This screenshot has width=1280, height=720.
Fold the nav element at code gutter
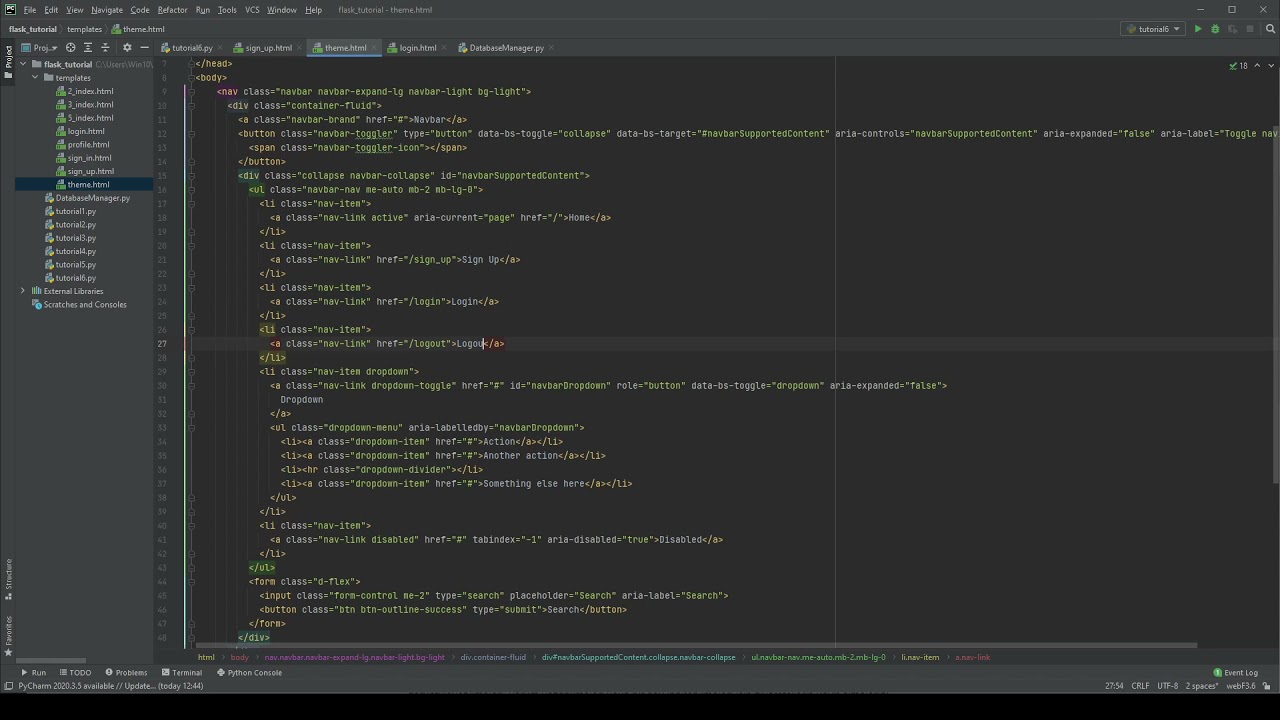pos(191,92)
